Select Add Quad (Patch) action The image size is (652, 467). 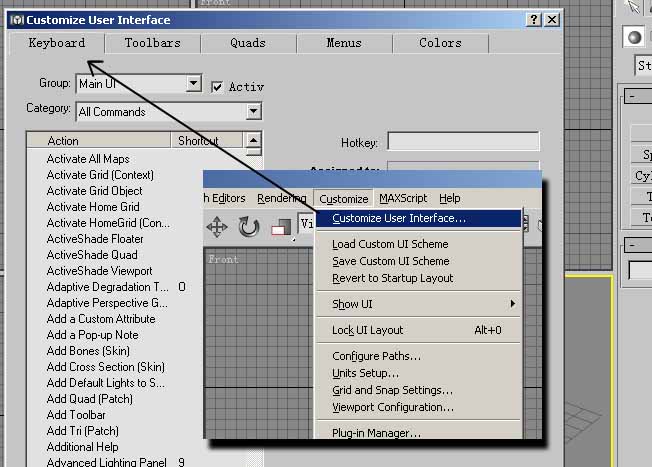(x=90, y=399)
